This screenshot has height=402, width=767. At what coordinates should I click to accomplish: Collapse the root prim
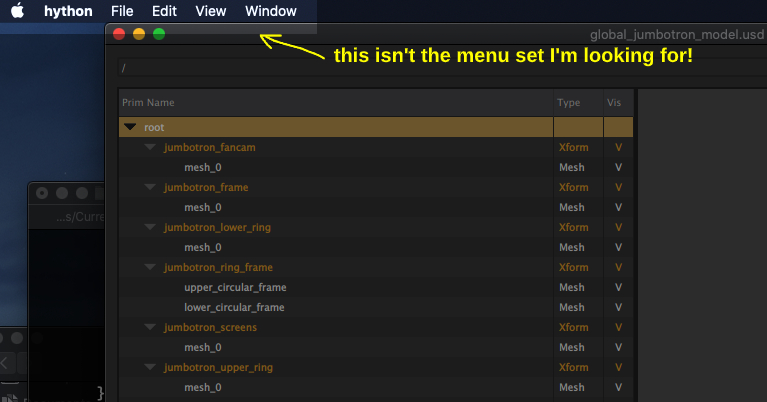coord(130,127)
